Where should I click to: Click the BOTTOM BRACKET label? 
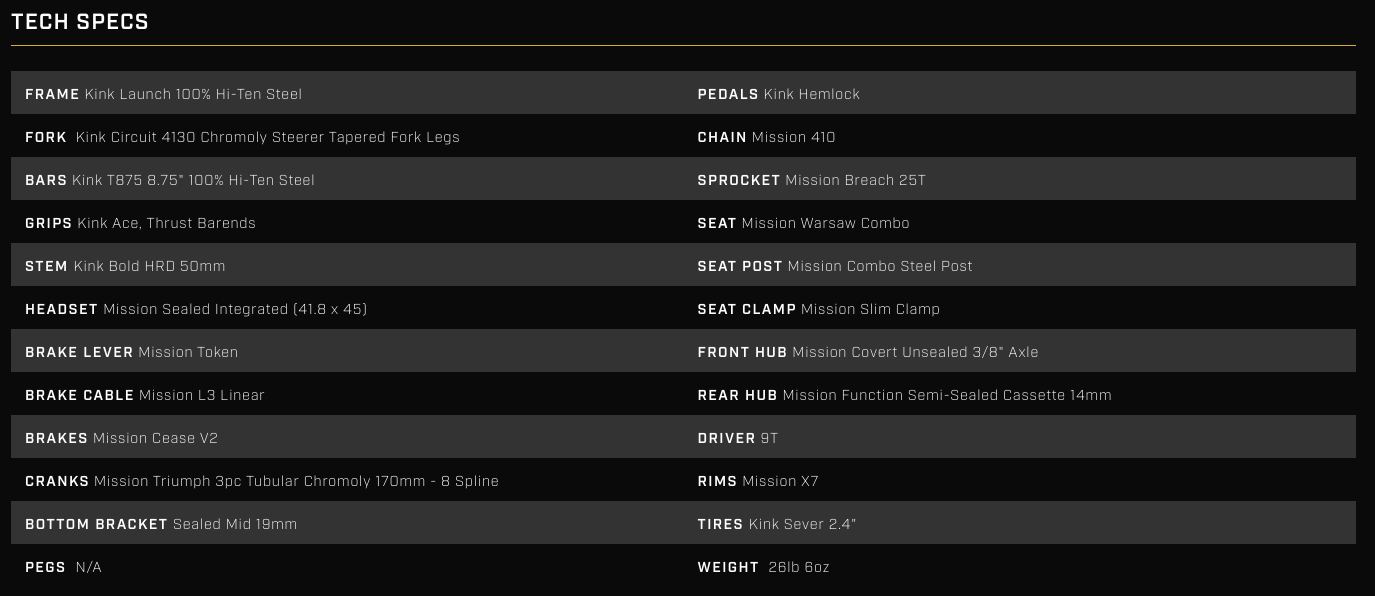coord(96,524)
